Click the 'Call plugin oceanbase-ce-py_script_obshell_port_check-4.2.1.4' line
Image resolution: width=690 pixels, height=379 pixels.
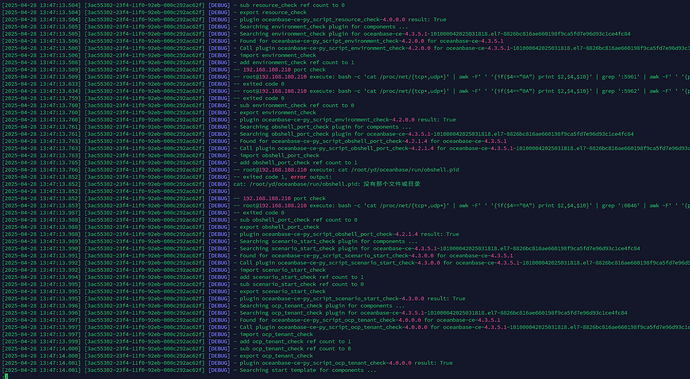461,148
